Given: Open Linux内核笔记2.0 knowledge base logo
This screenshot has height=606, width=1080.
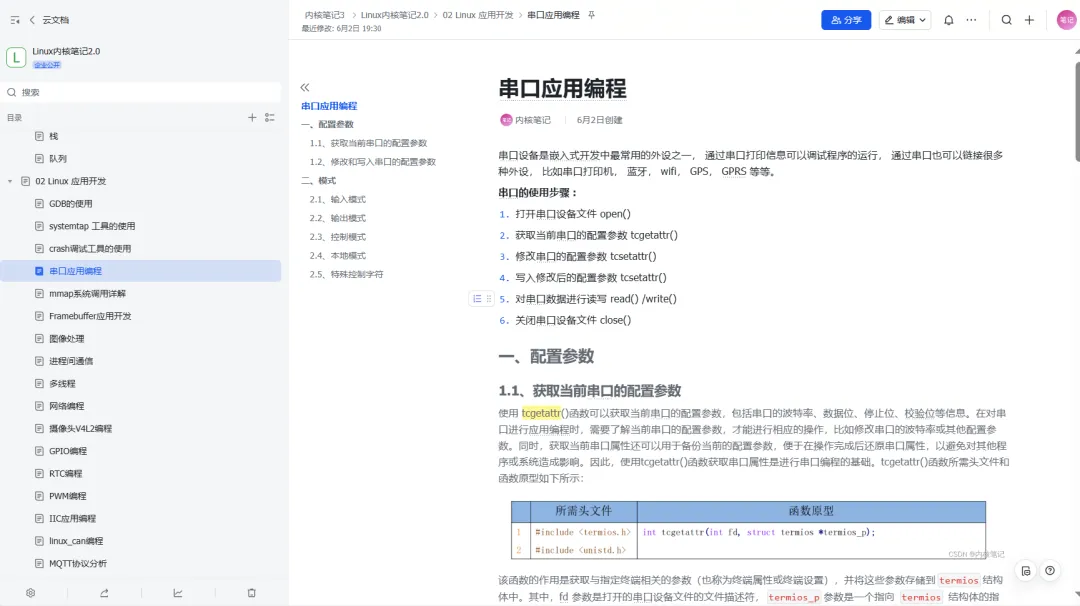Looking at the screenshot, I should tap(16, 57).
